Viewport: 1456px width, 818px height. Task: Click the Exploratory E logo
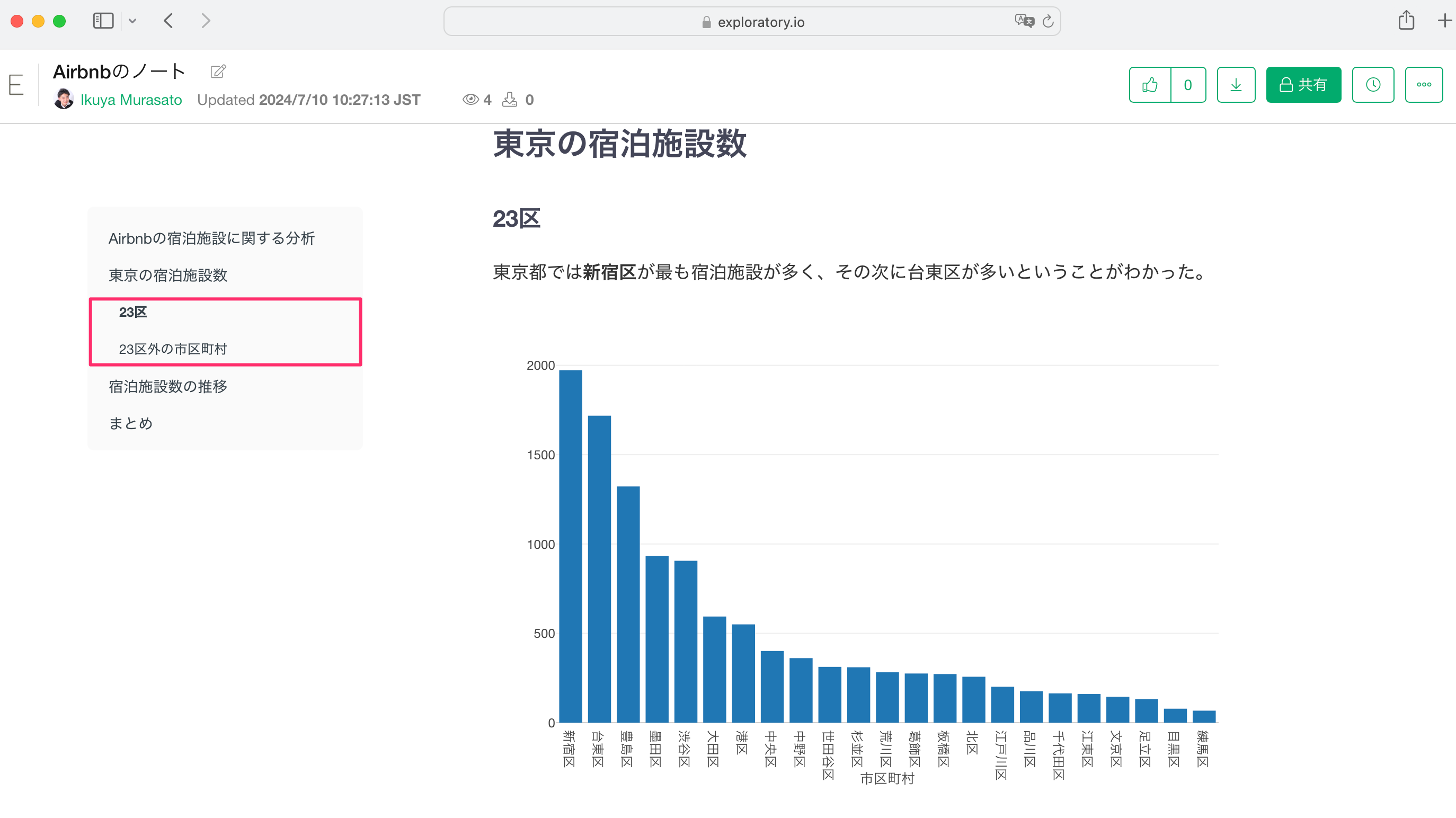point(16,85)
